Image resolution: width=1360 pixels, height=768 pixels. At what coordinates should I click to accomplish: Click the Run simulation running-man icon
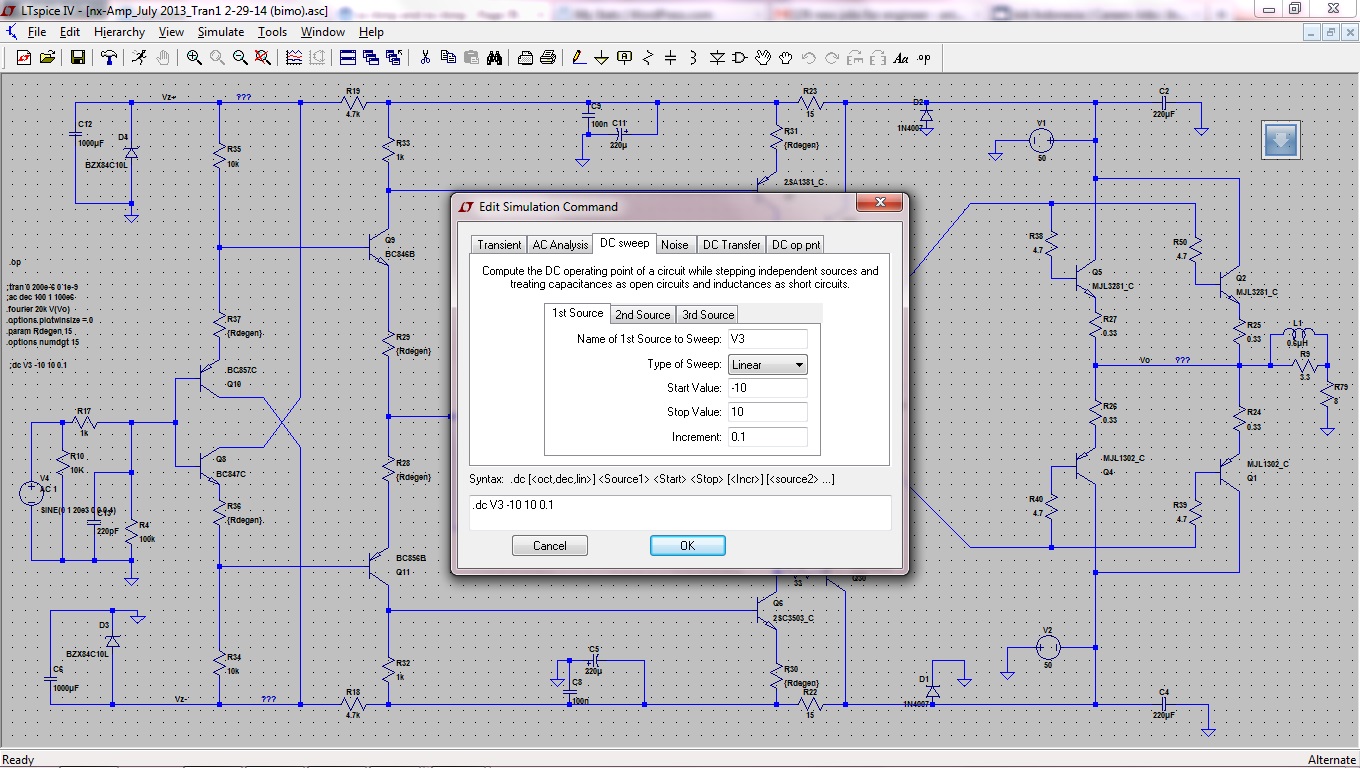140,58
